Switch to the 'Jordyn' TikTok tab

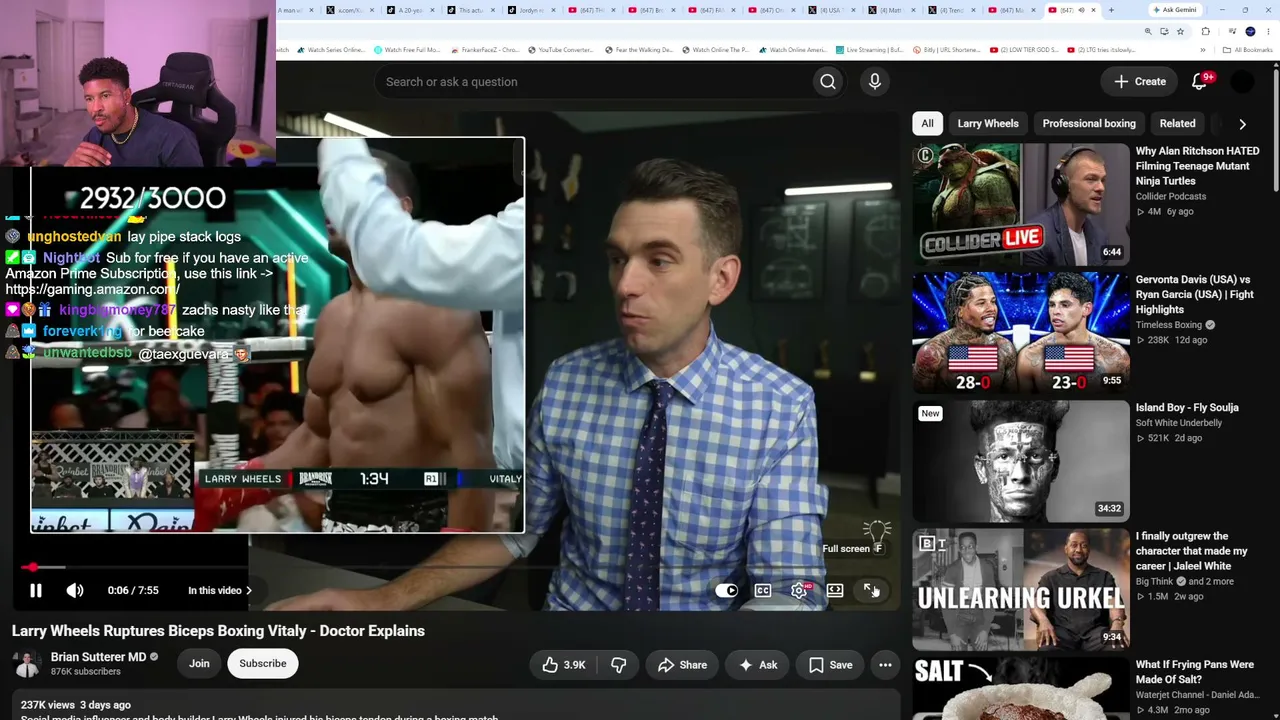tap(530, 10)
